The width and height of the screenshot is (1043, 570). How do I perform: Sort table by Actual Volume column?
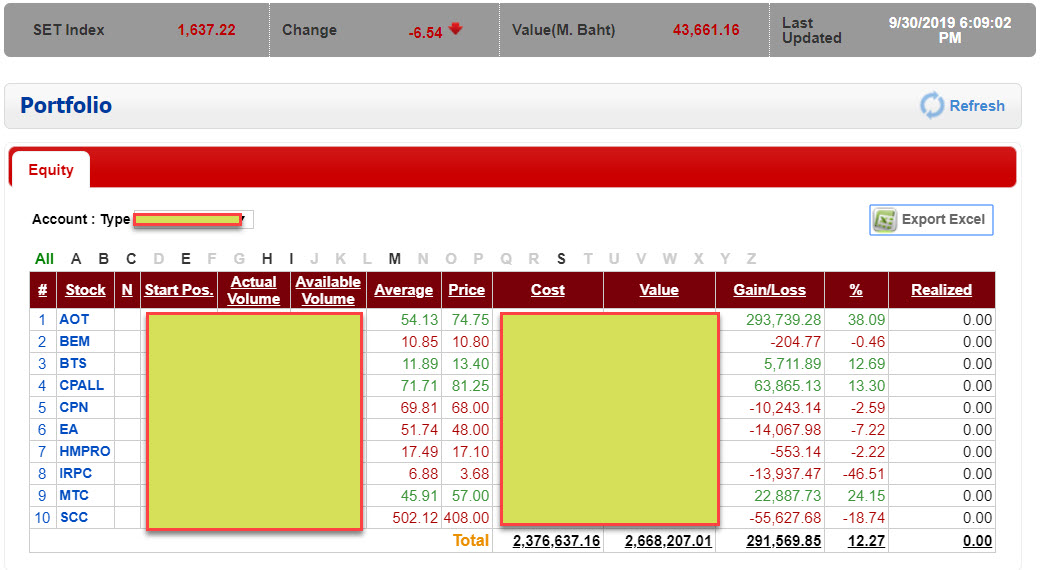pos(253,291)
